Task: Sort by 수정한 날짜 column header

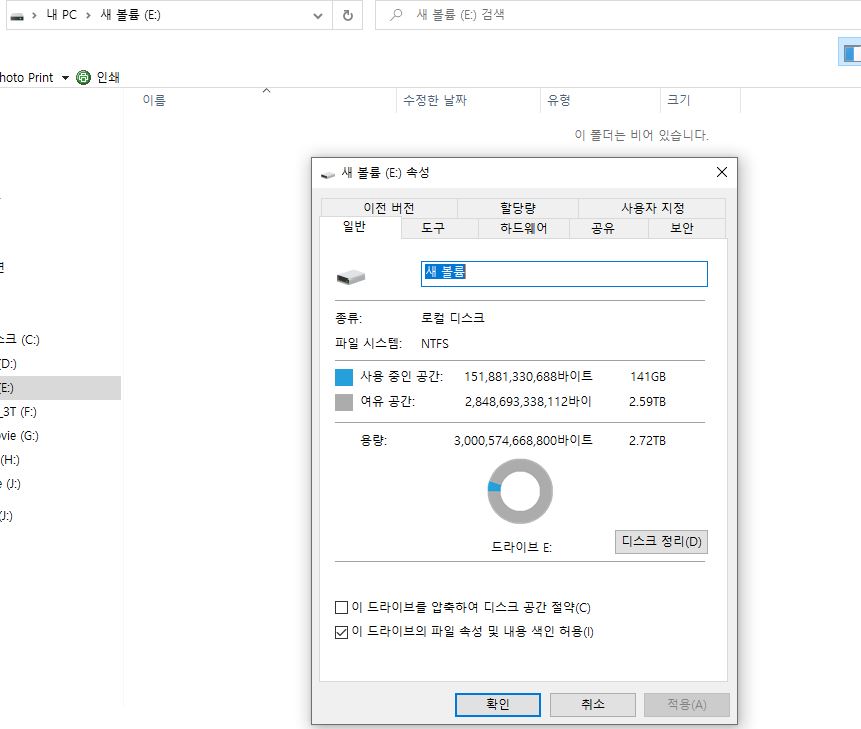Action: pyautogui.click(x=435, y=100)
